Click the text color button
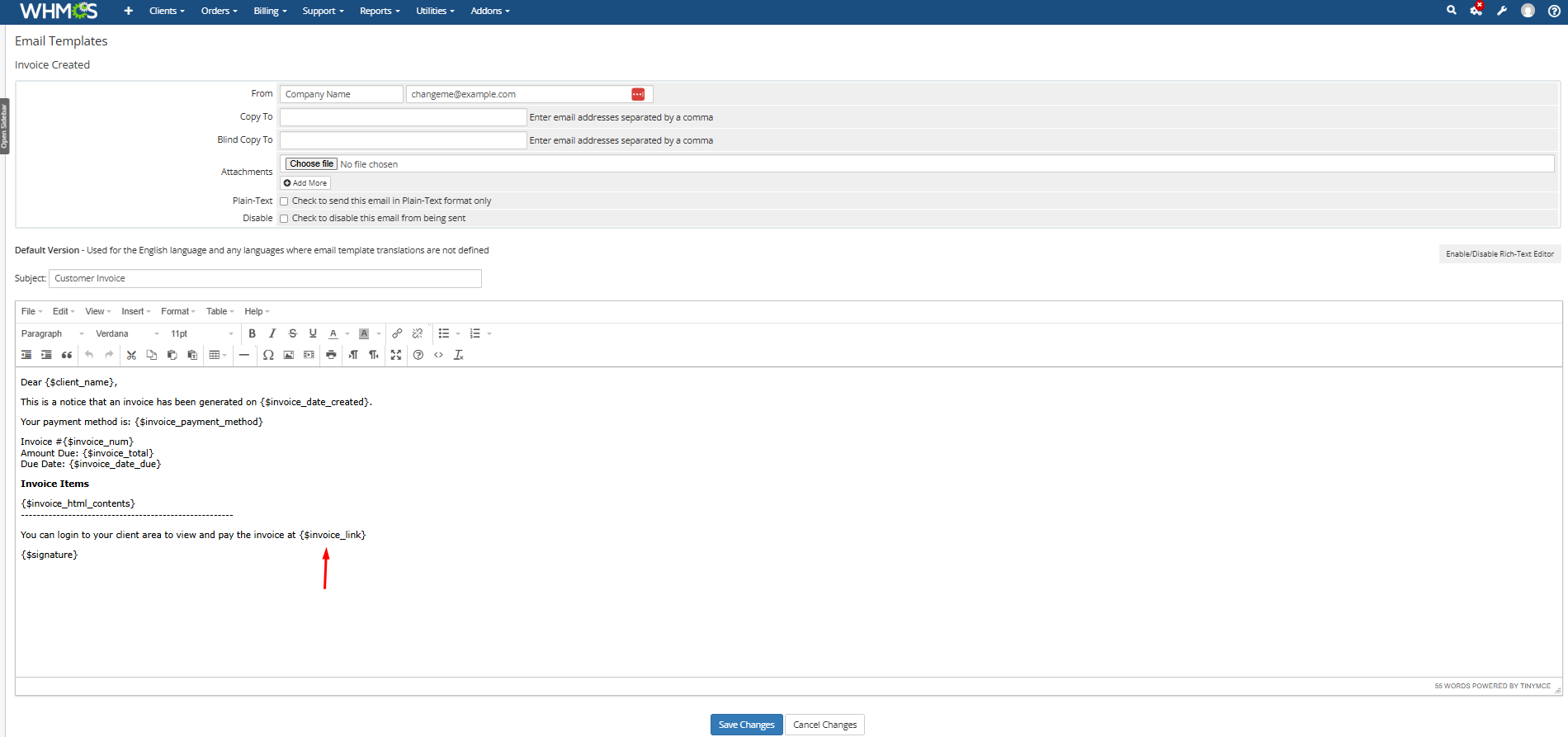The image size is (1568, 737). coord(333,333)
